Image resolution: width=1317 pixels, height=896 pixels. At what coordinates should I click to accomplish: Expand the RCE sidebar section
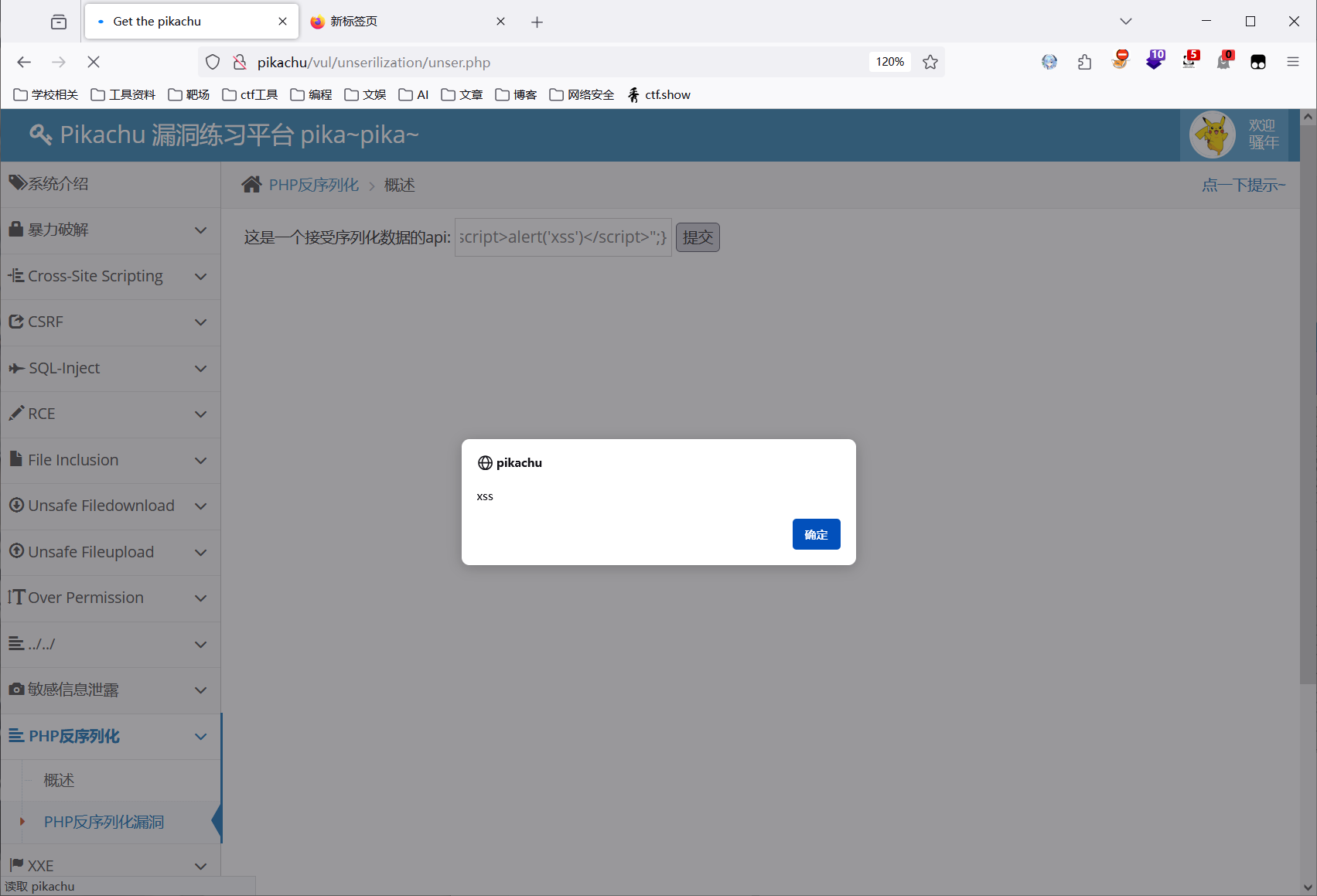pyautogui.click(x=111, y=414)
